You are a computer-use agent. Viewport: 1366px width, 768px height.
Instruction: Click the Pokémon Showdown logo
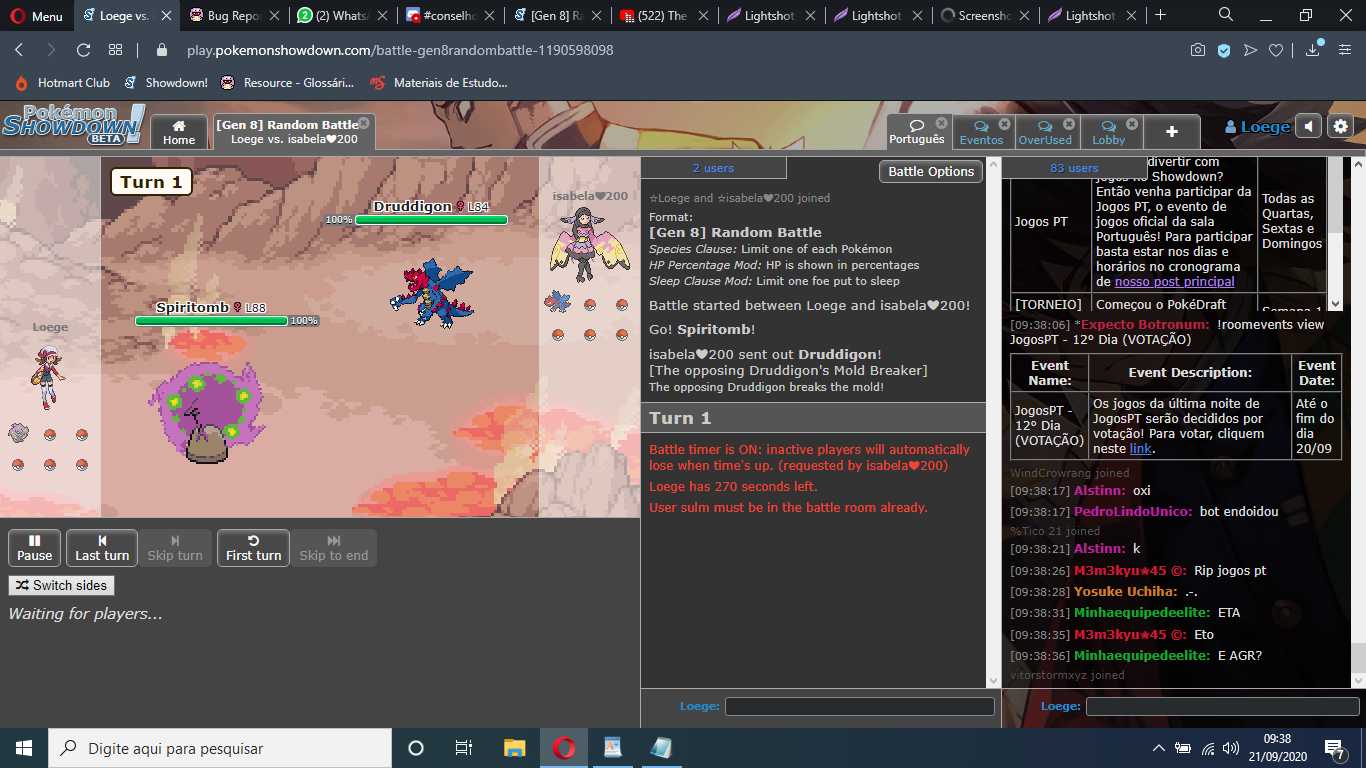72,124
